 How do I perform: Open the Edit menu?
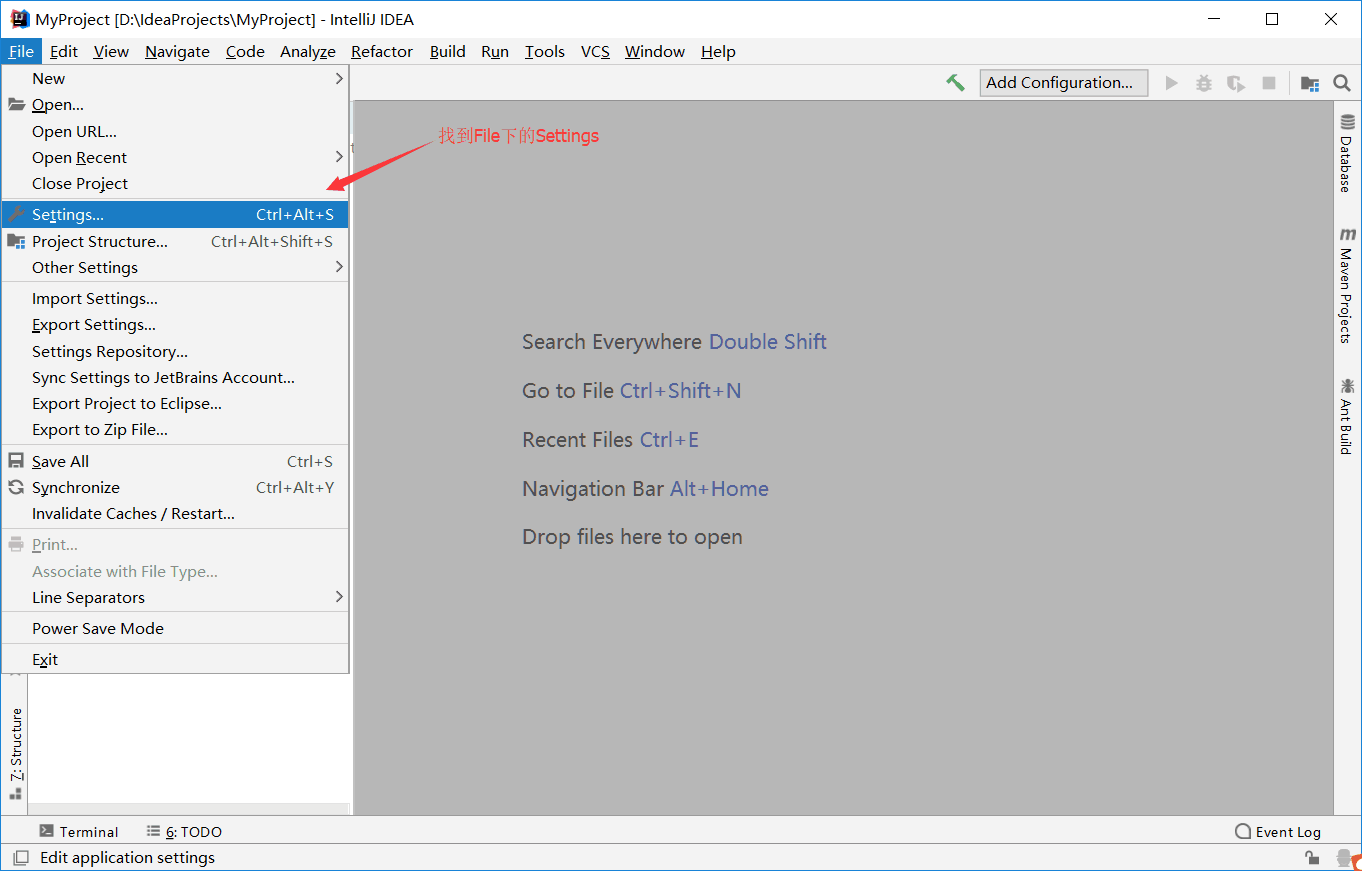coord(63,52)
